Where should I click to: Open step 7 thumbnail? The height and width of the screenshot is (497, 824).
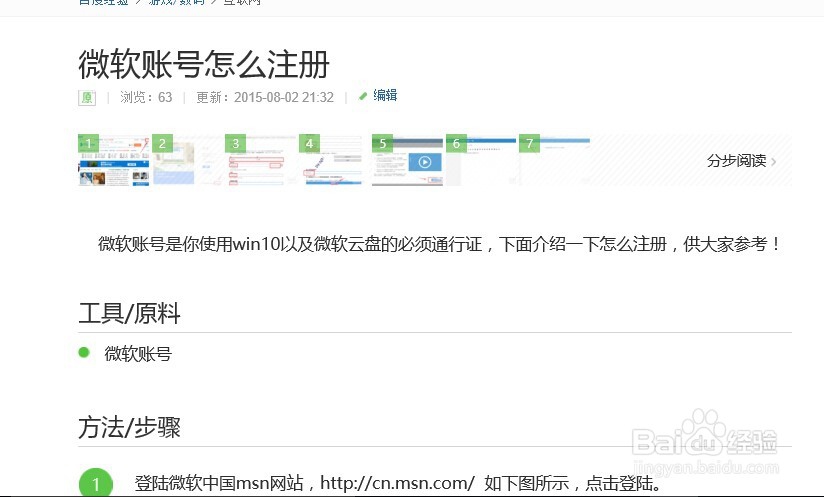pos(555,160)
